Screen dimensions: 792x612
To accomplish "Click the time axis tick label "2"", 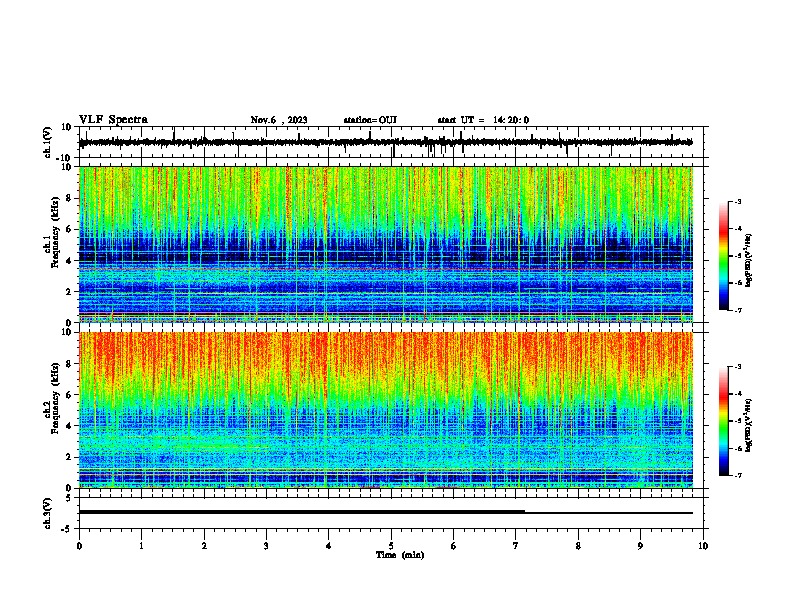I will point(204,546).
